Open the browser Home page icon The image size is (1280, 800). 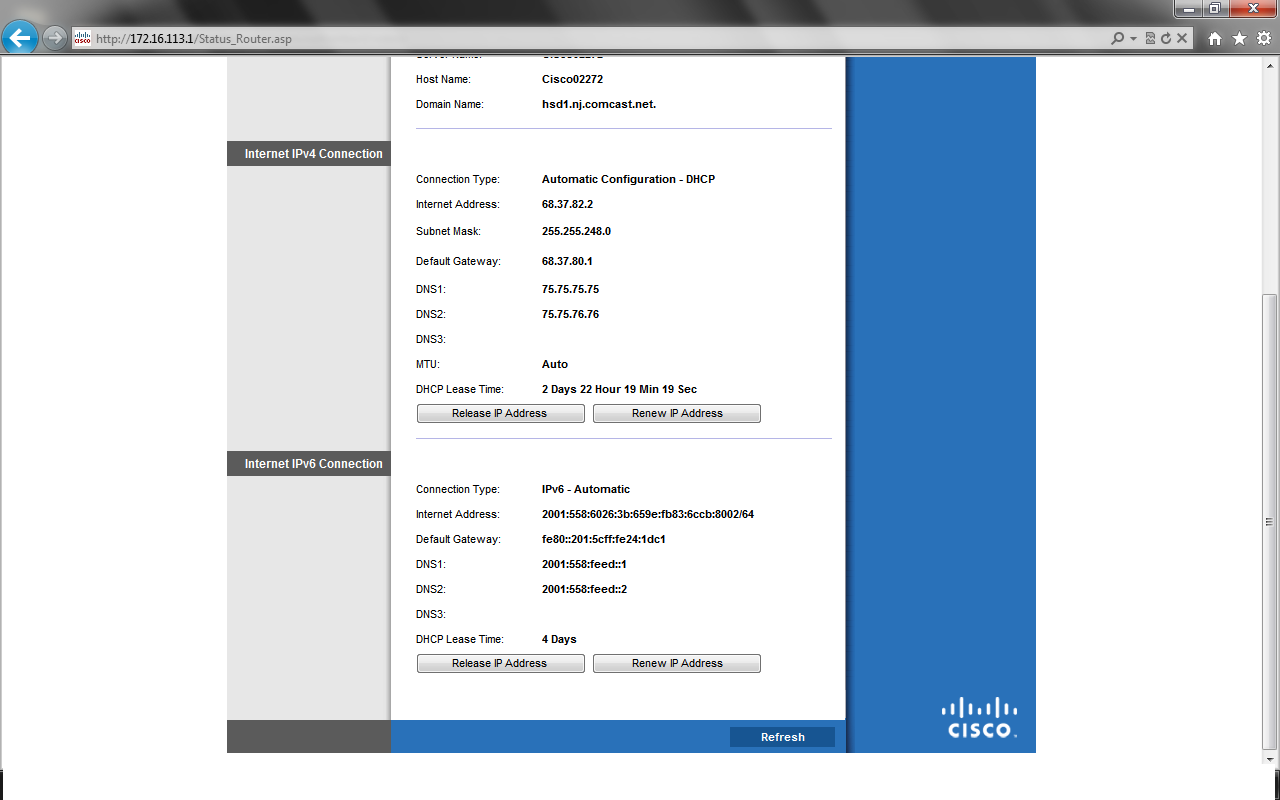click(x=1215, y=39)
